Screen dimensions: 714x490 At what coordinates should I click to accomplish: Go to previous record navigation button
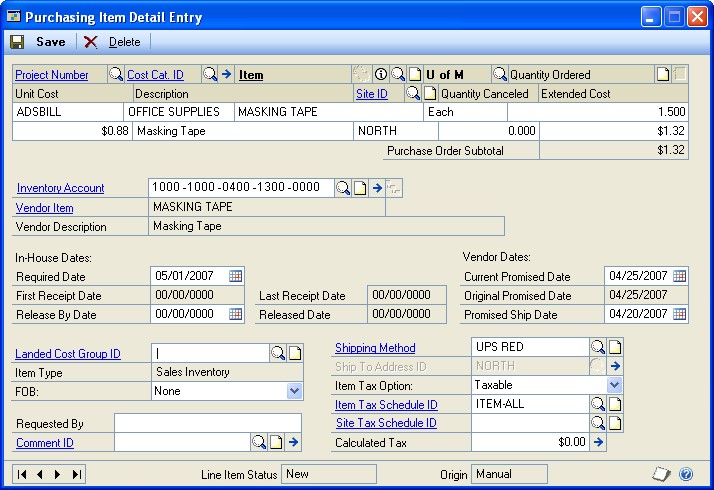[x=40, y=475]
